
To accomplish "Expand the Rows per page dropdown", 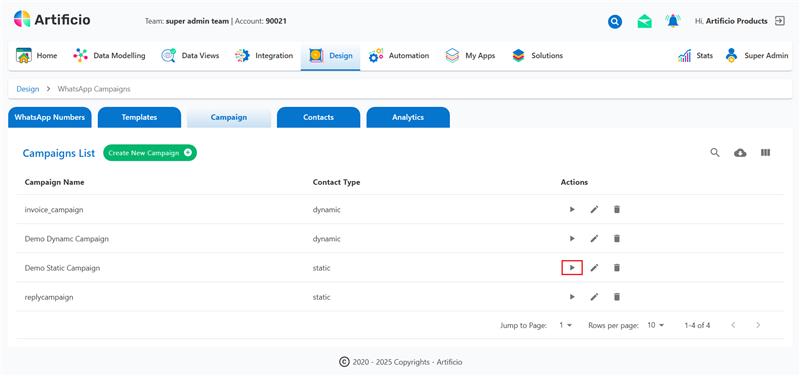I will pyautogui.click(x=656, y=325).
